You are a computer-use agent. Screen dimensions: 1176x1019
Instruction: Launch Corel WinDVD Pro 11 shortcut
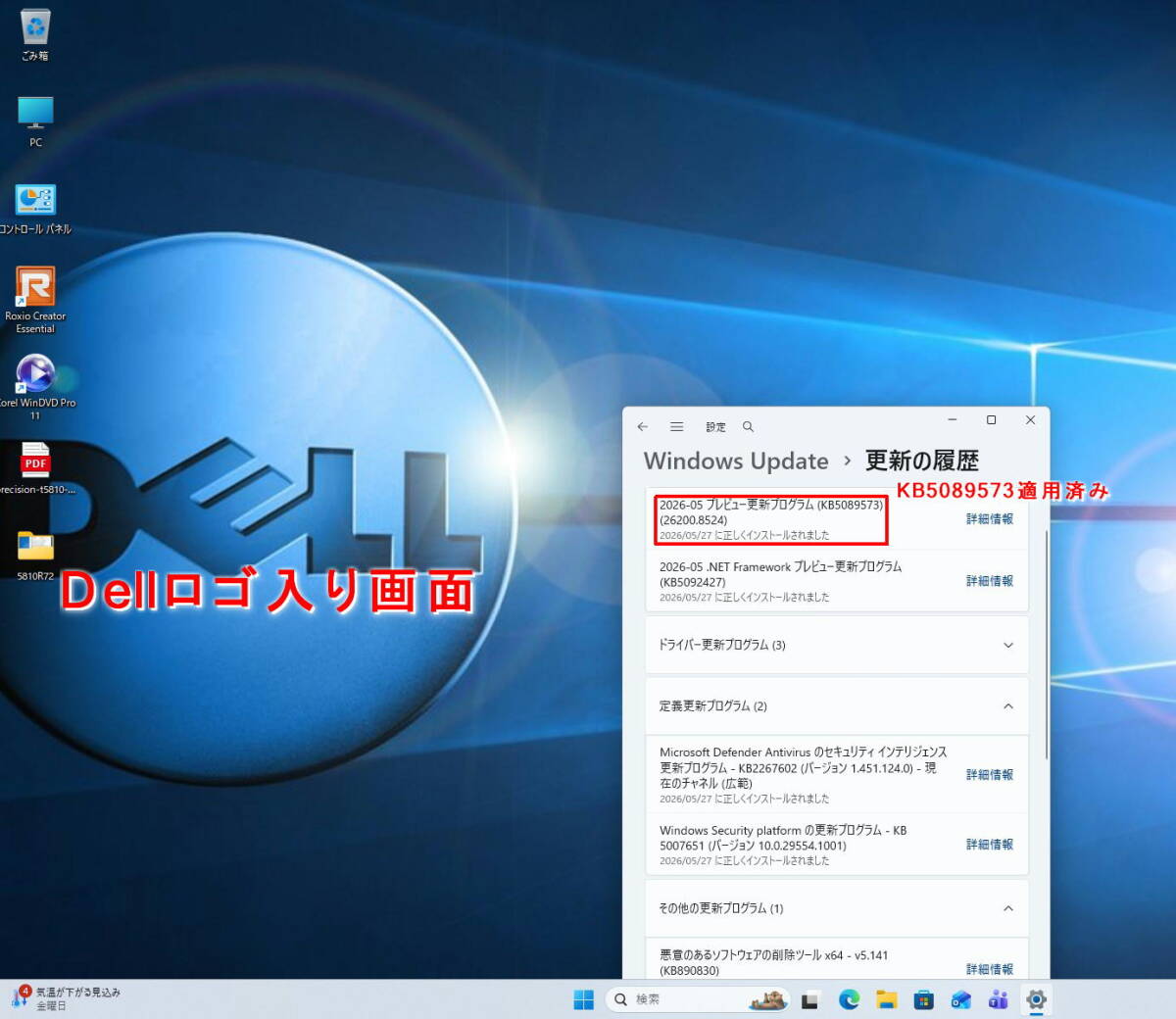tap(35, 387)
